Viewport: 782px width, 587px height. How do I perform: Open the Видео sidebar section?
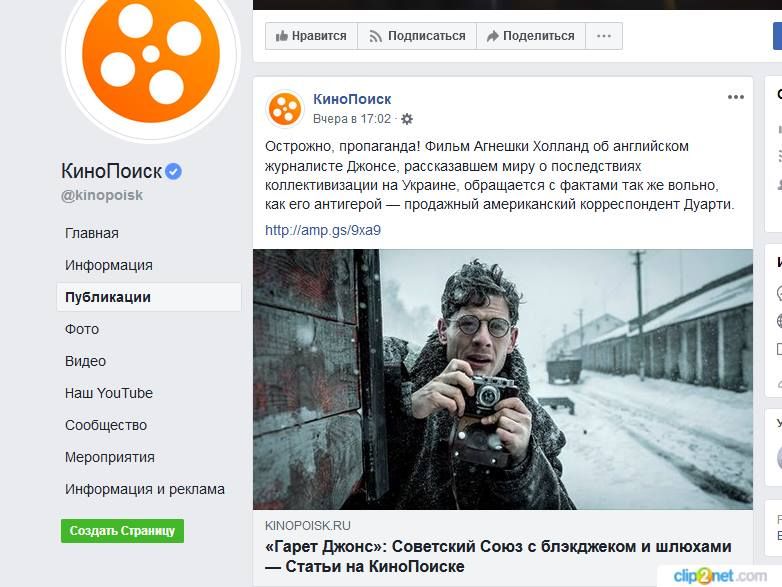coord(85,361)
